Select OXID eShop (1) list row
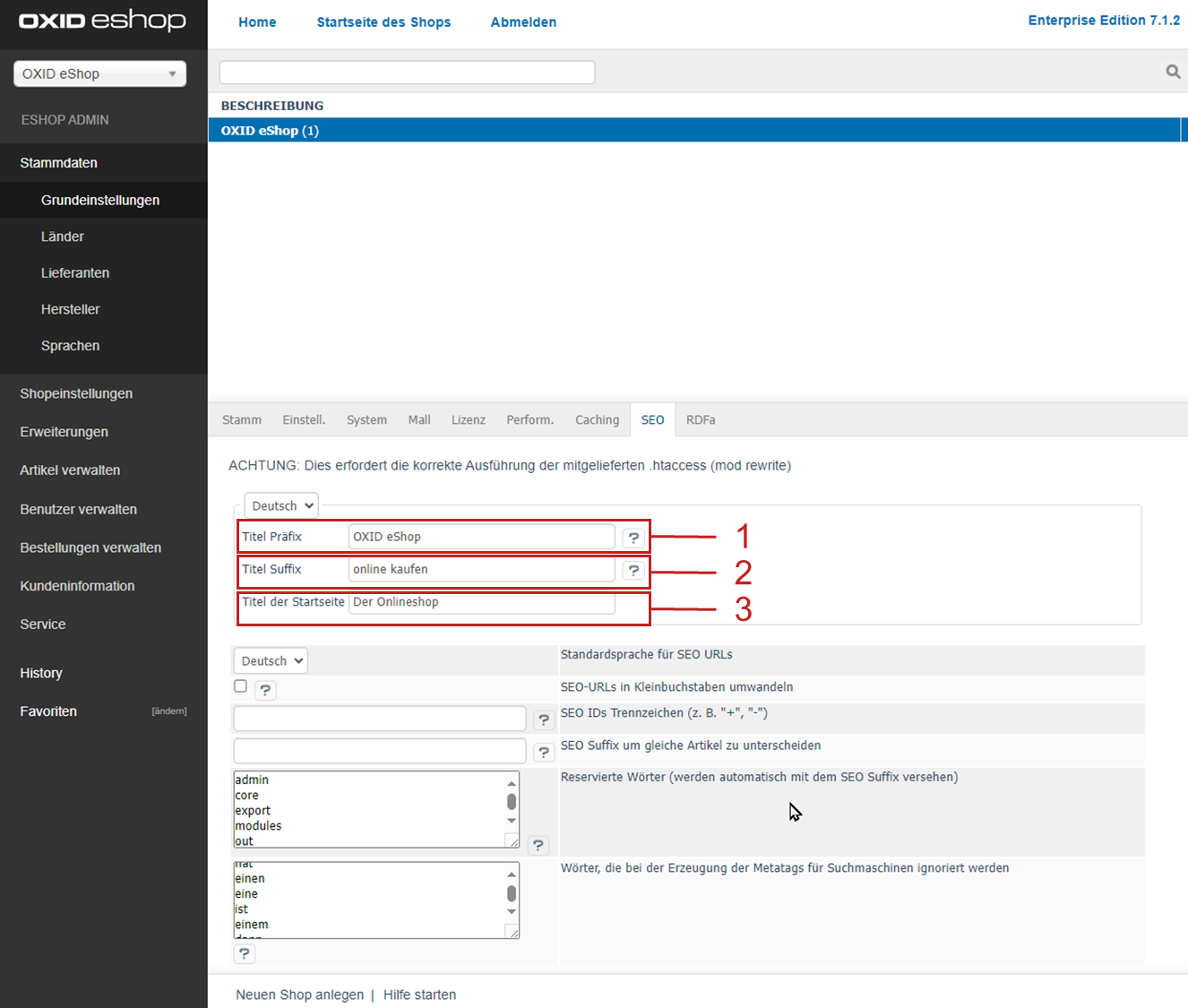This screenshot has height=1008, width=1188. 694,130
